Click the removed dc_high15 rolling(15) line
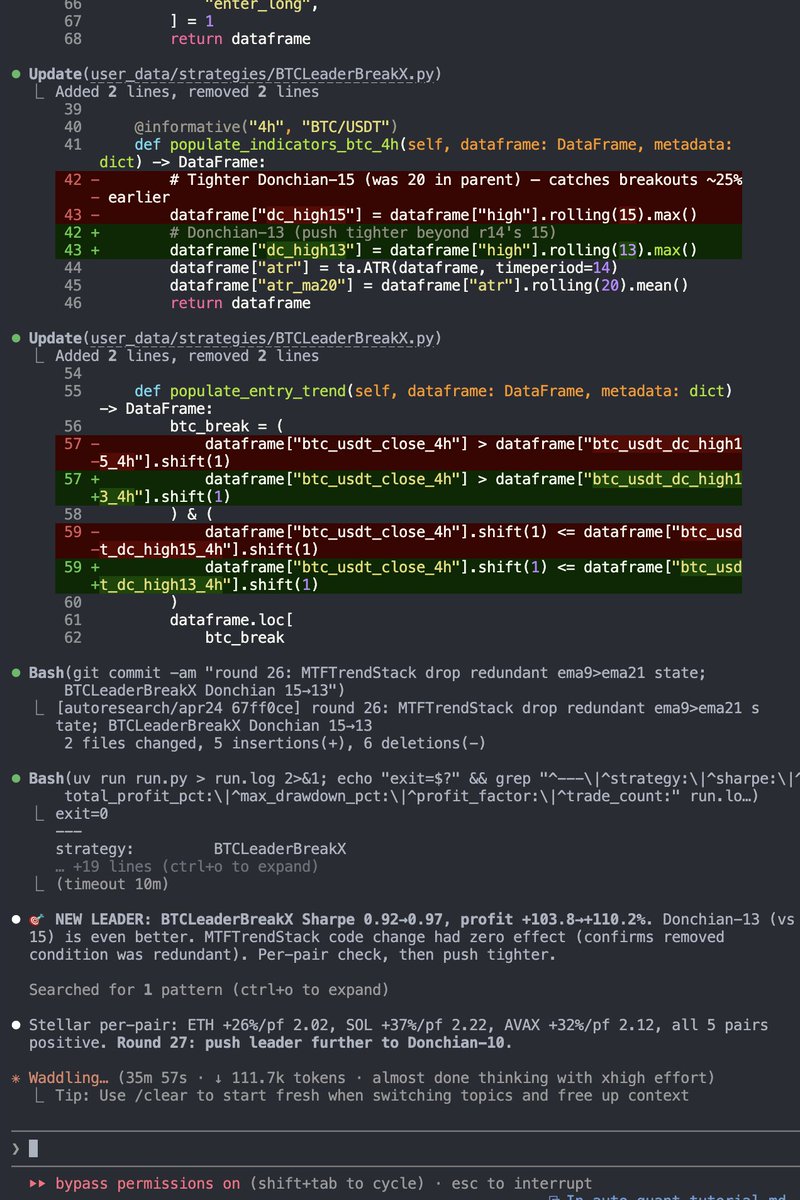The image size is (800, 1200). (433, 215)
